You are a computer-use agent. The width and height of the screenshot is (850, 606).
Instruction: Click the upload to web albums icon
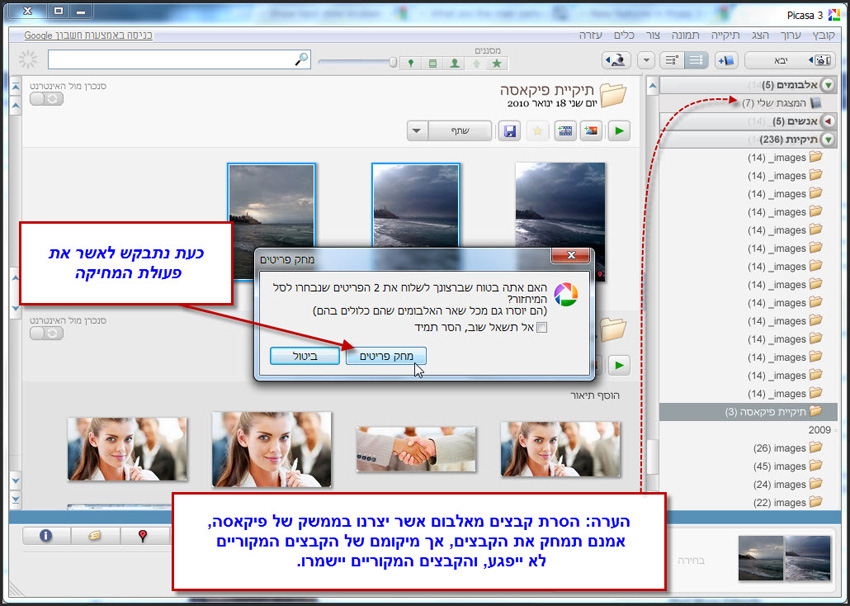pos(615,60)
